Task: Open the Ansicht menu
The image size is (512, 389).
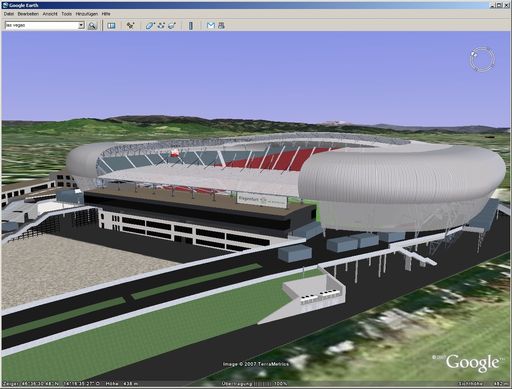Action: [50, 14]
